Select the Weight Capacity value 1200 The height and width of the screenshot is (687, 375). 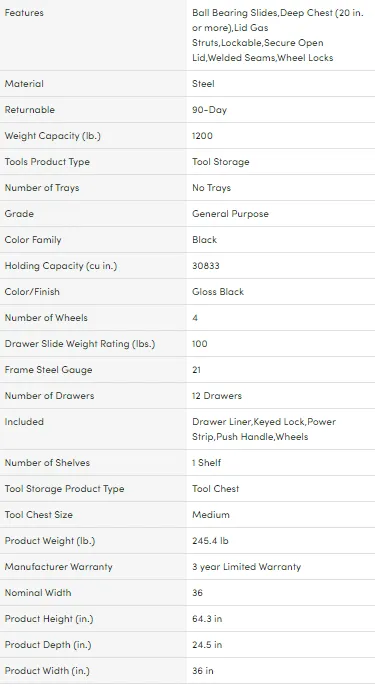pos(202,136)
